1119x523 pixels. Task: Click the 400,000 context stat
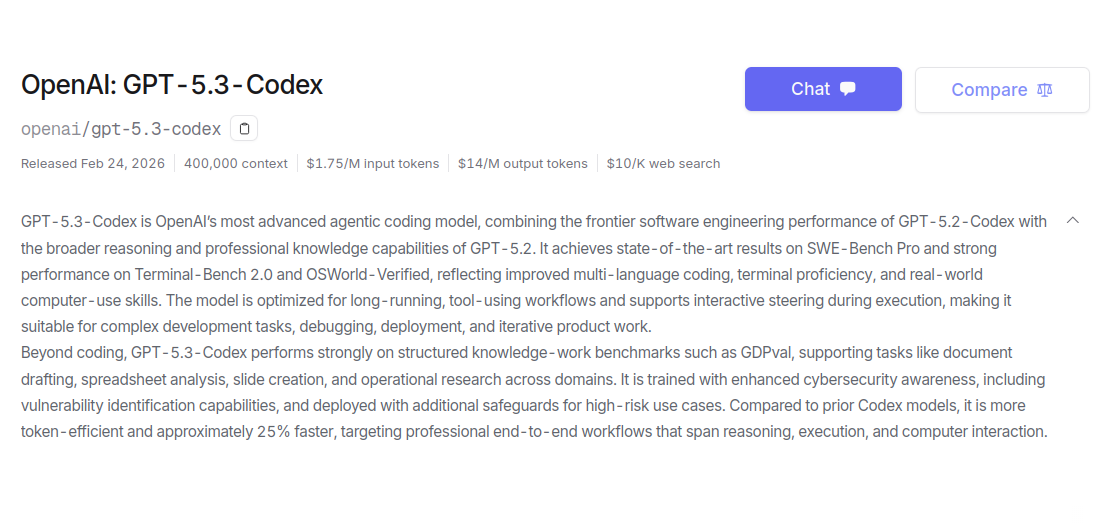(x=236, y=163)
